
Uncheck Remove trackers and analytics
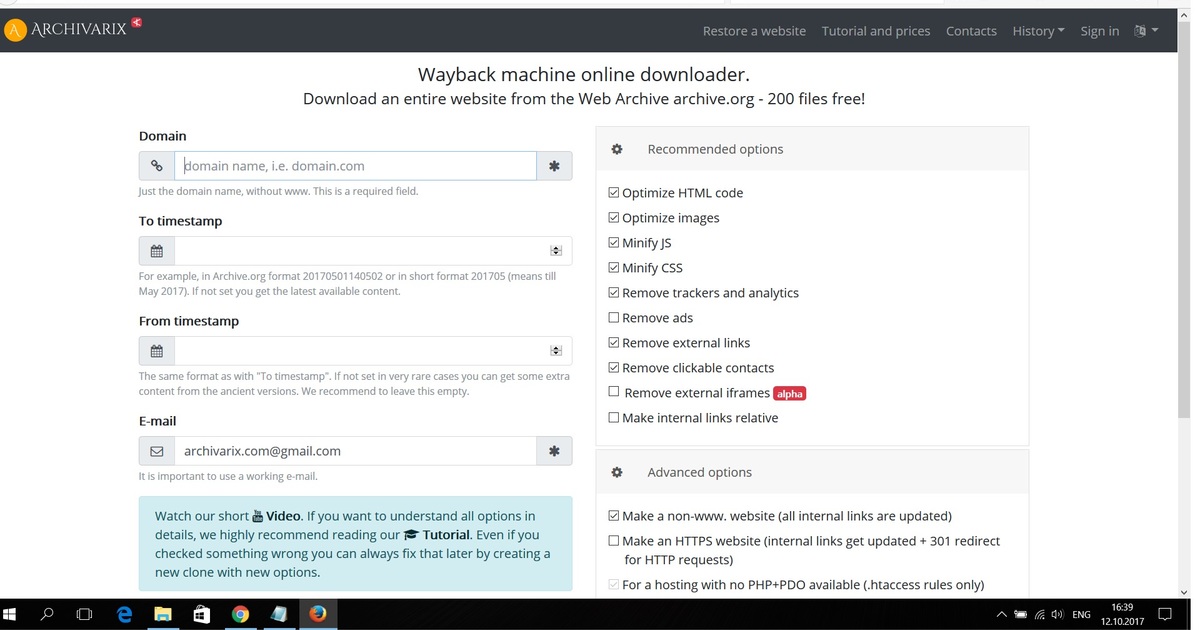(x=614, y=293)
